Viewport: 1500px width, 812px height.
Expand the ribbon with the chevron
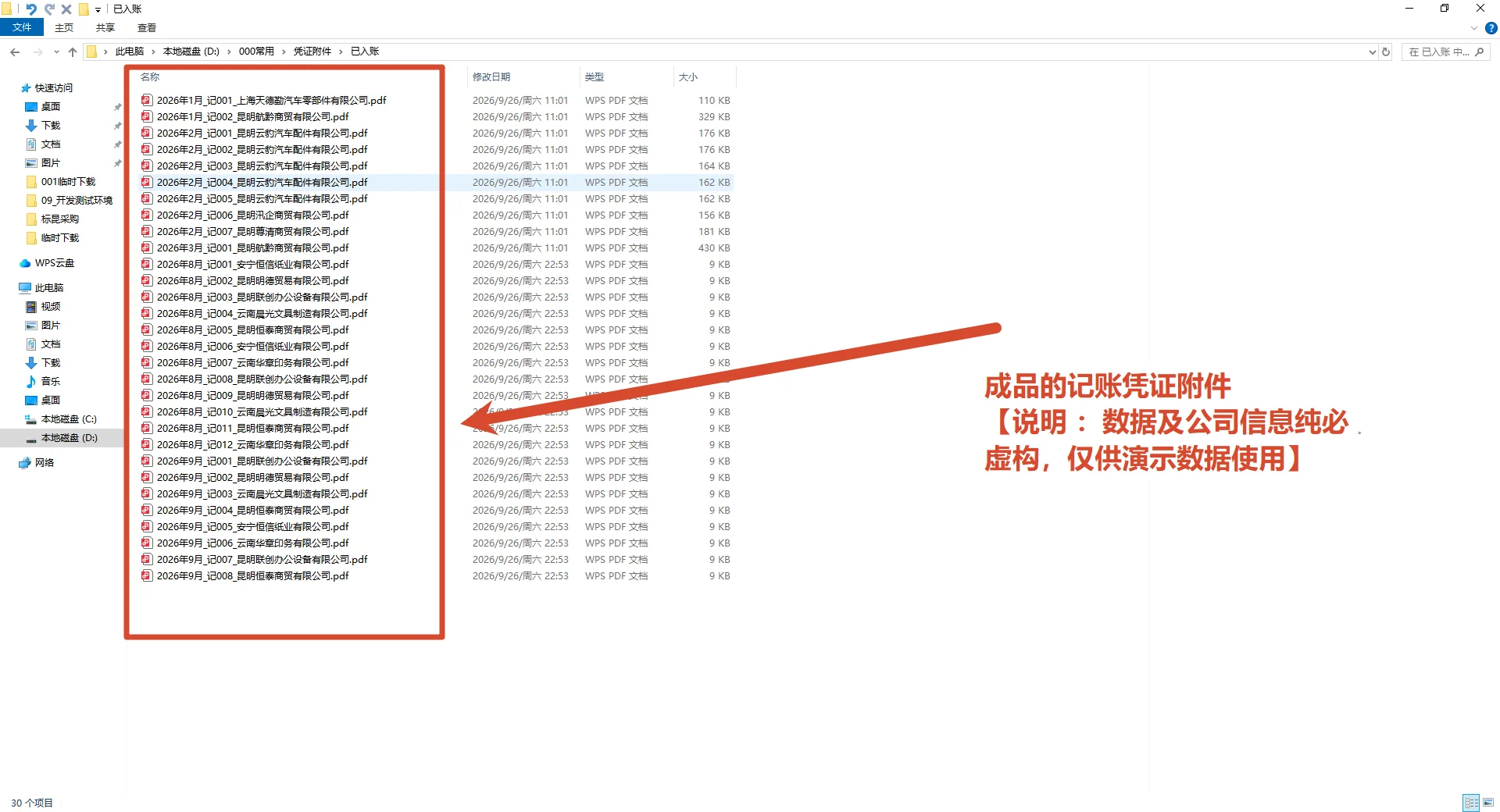1474,28
